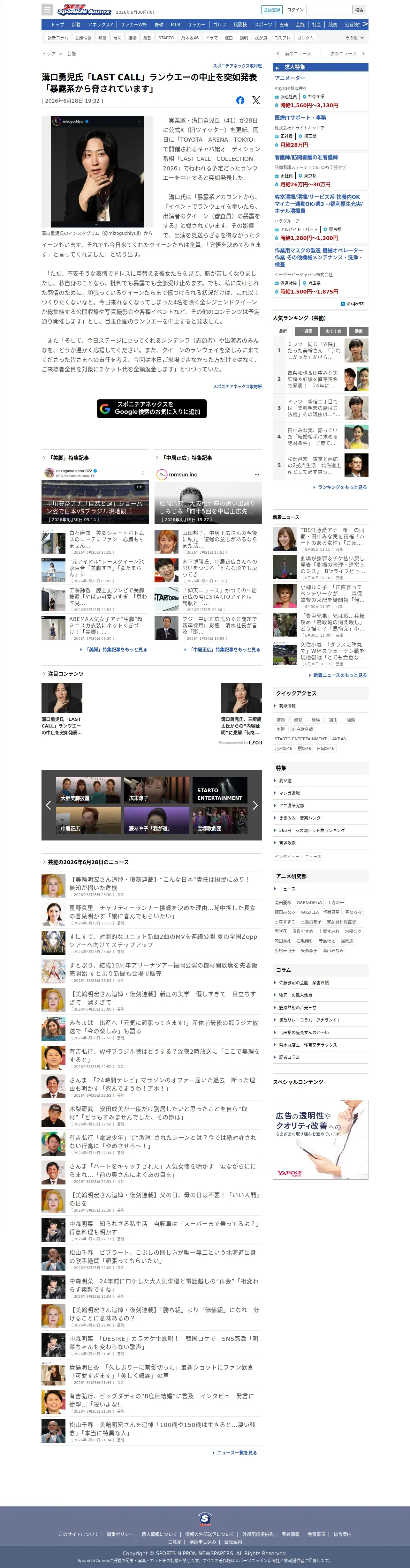Open the 広末涼子 carousel thumbnail
The image size is (410, 1568).
click(x=156, y=789)
